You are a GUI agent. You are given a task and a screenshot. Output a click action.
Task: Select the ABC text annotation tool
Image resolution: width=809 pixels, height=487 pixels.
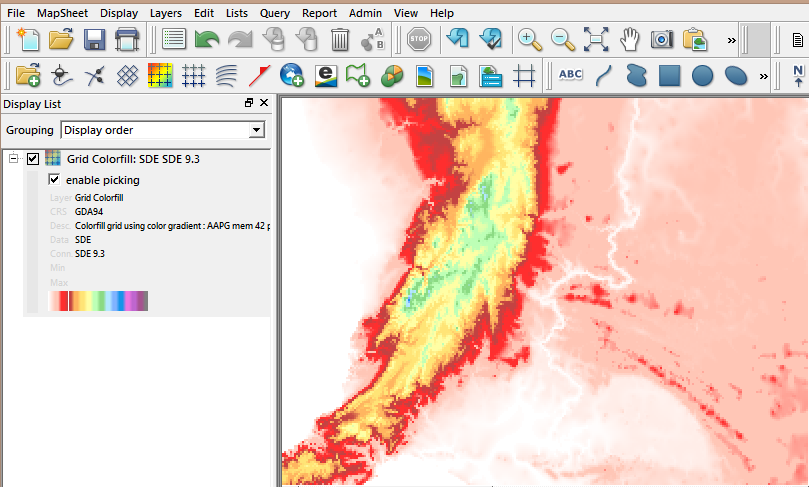coord(571,75)
